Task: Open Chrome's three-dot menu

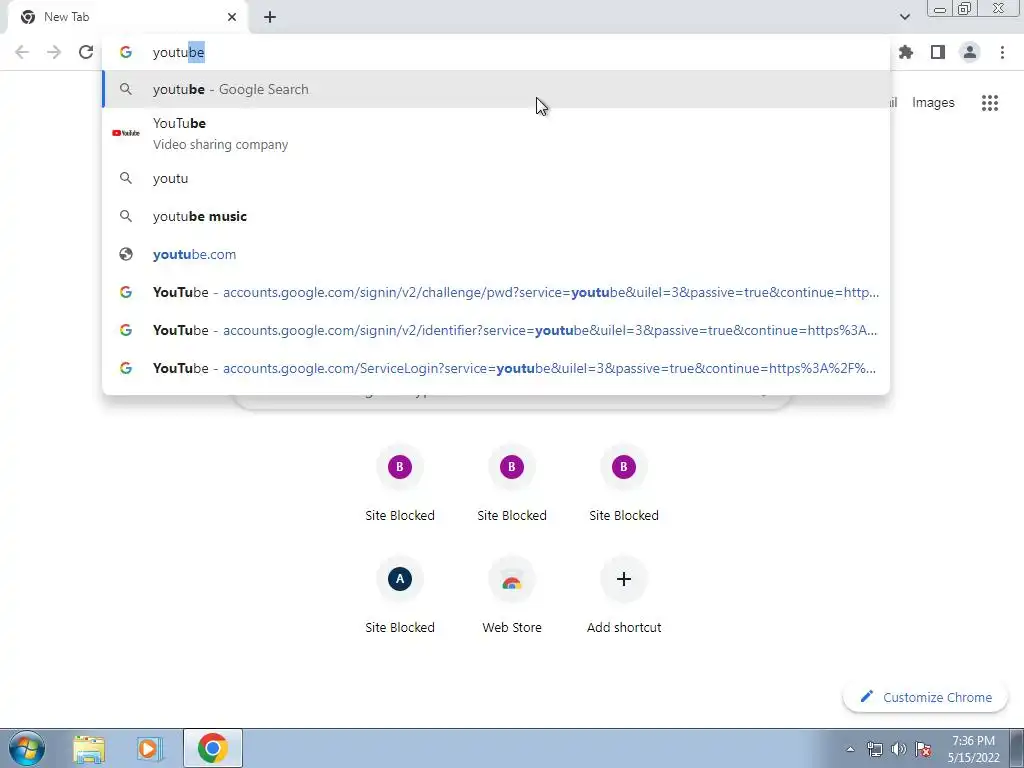Action: [x=1002, y=52]
